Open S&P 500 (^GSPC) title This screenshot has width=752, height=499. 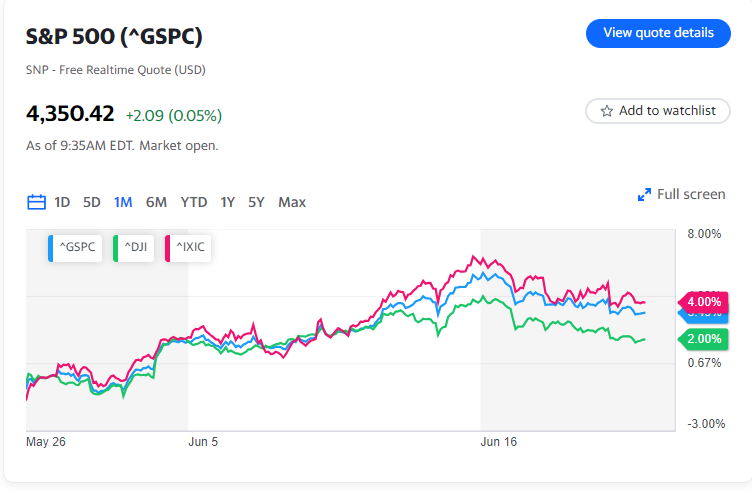(114, 37)
